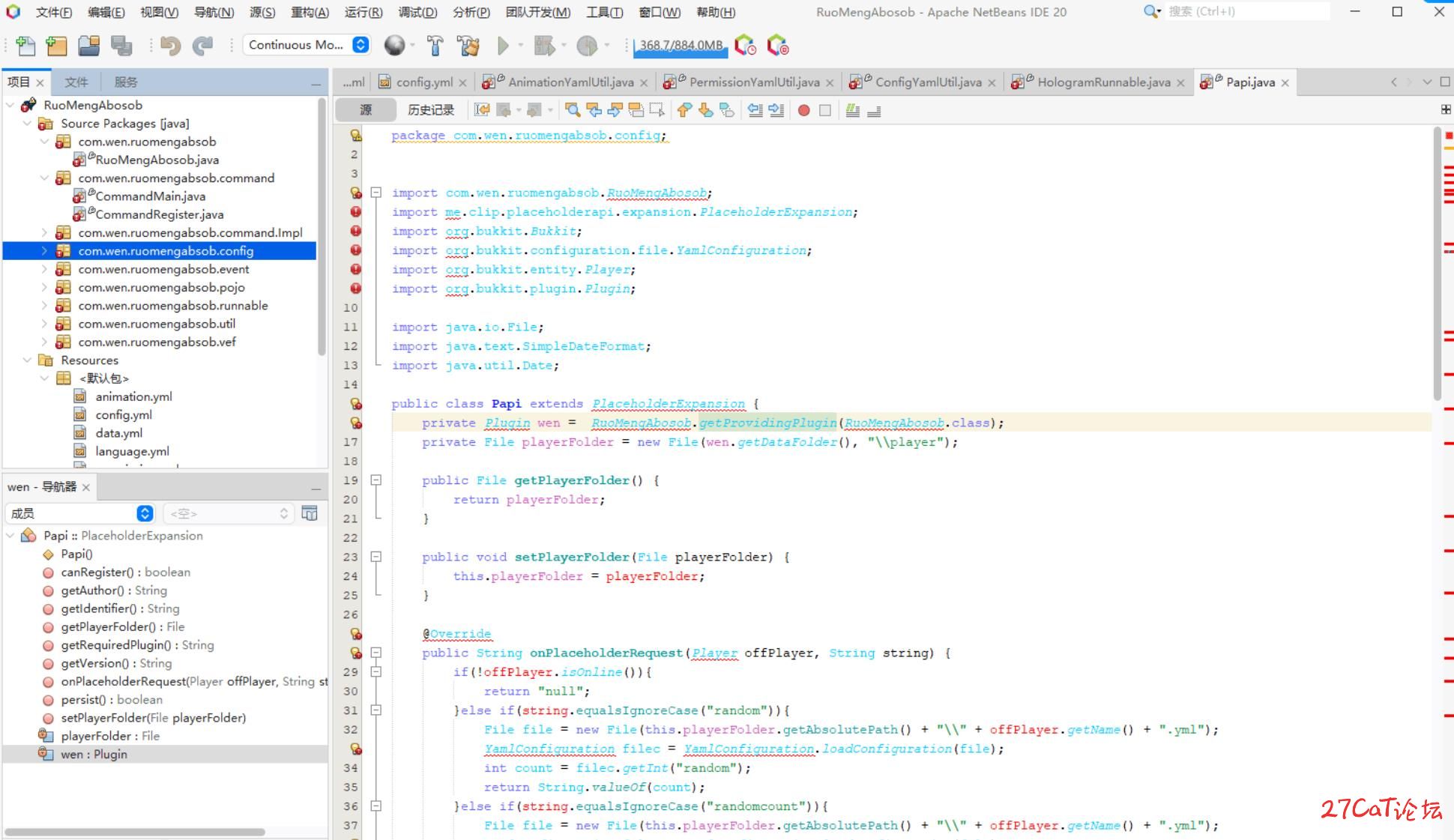This screenshot has height=840, width=1454.
Task: Click the Comment lines icon in editor toolbar
Action: pos(853,110)
